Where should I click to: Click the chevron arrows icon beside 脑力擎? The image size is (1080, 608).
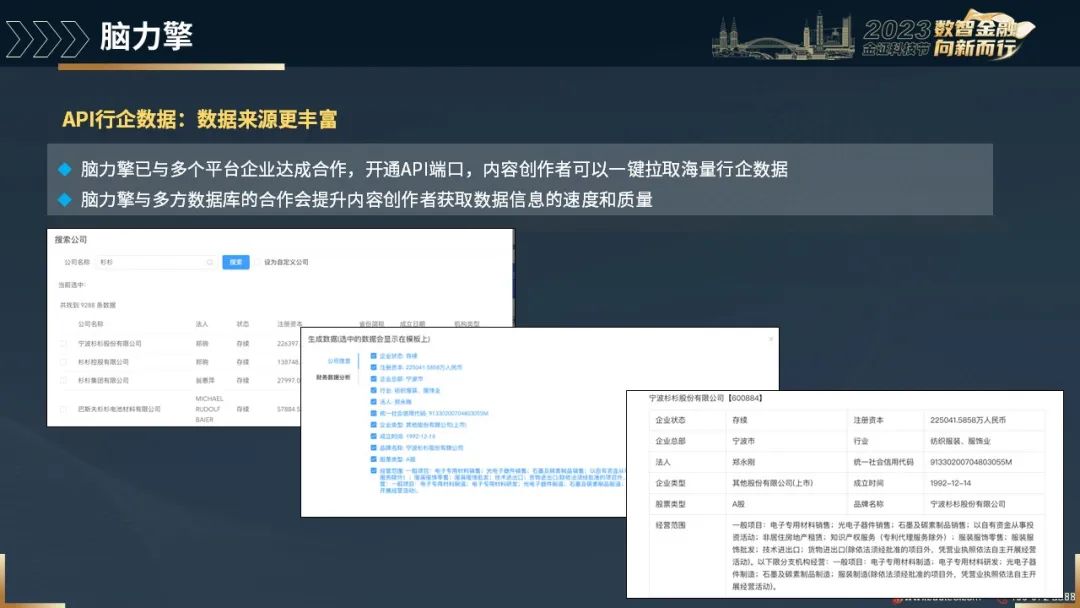pyautogui.click(x=47, y=39)
